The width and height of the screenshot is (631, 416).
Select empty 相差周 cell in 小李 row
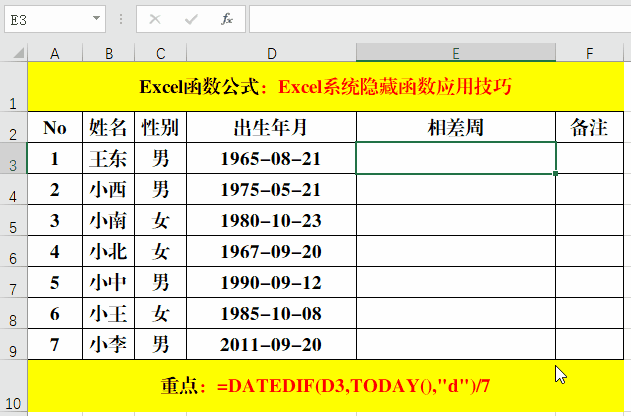456,344
